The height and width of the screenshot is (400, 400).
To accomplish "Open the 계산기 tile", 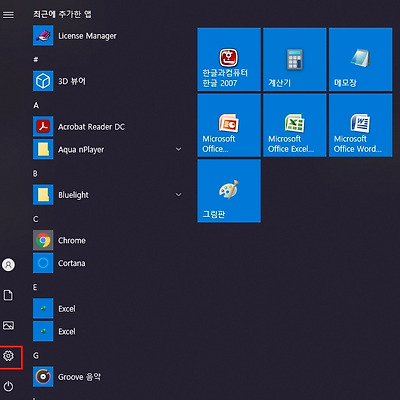I will [295, 59].
